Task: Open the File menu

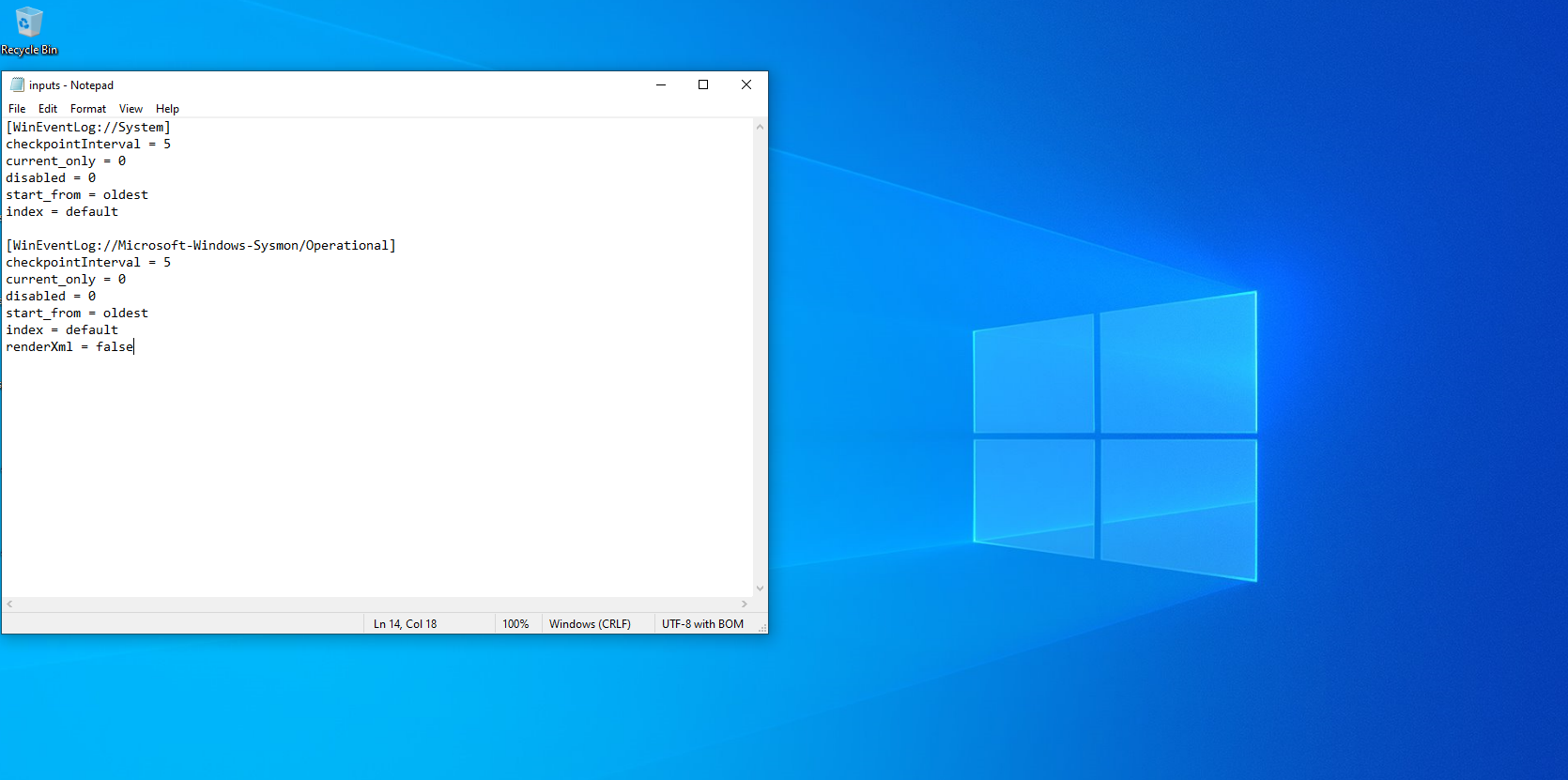Action: pos(17,109)
